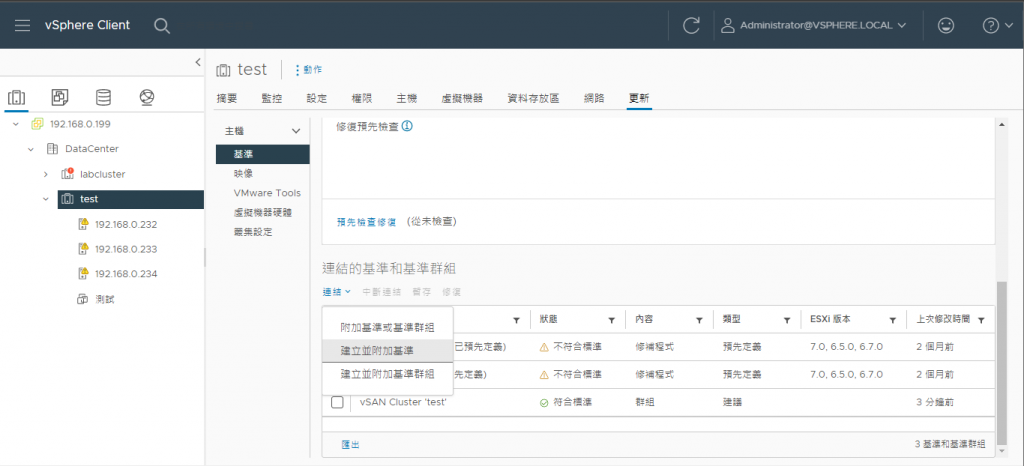The image size is (1024, 466).
Task: Collapse the left navigation panel
Action: pyautogui.click(x=198, y=62)
